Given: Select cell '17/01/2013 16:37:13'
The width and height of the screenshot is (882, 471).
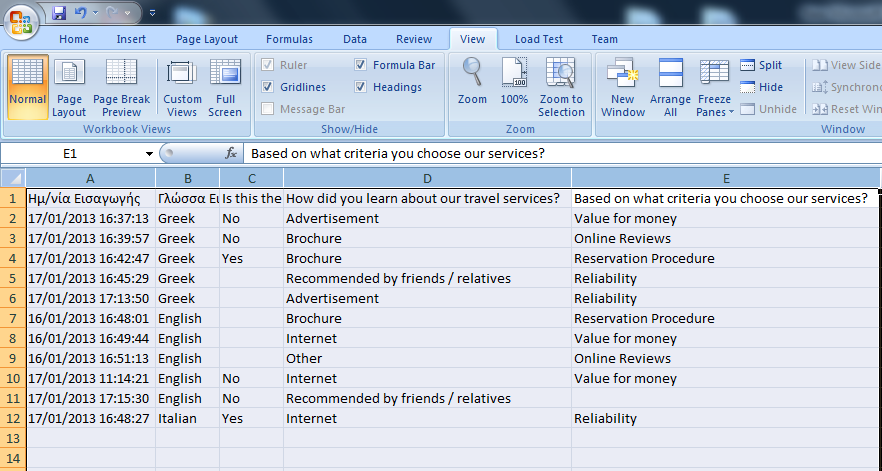Looking at the screenshot, I should (x=91, y=218).
